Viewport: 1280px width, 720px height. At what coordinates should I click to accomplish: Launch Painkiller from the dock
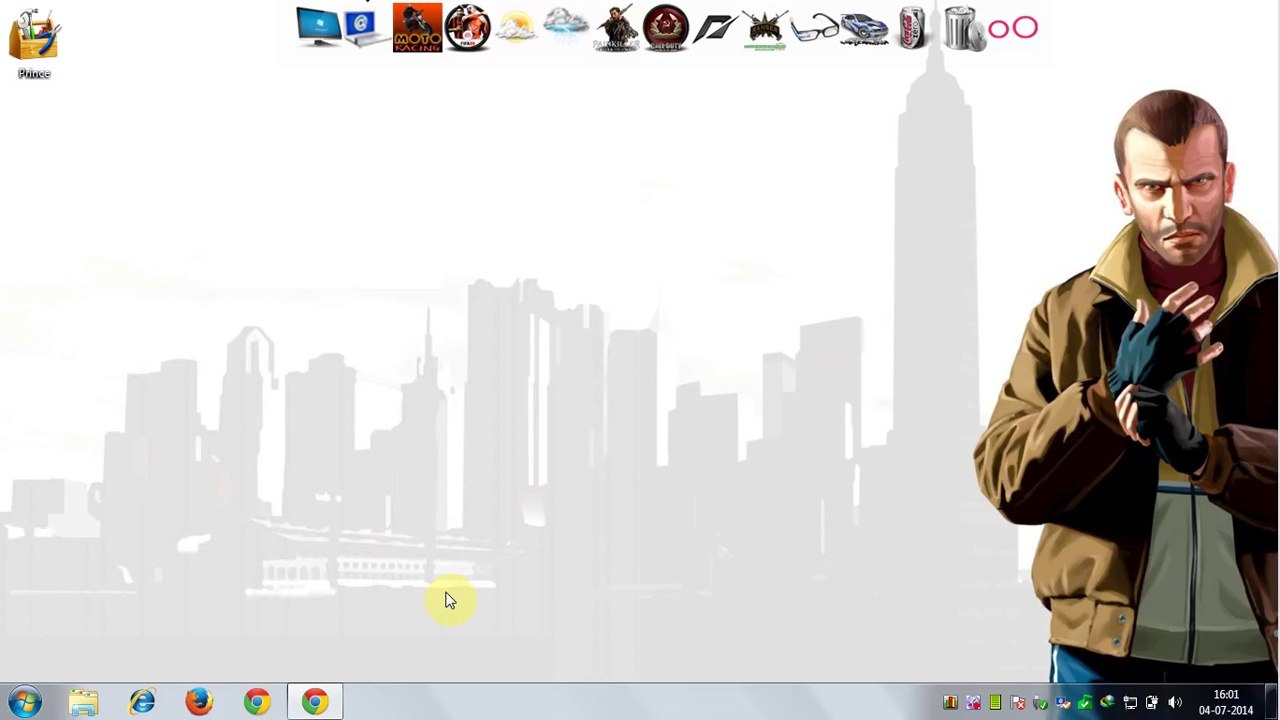pos(616,27)
